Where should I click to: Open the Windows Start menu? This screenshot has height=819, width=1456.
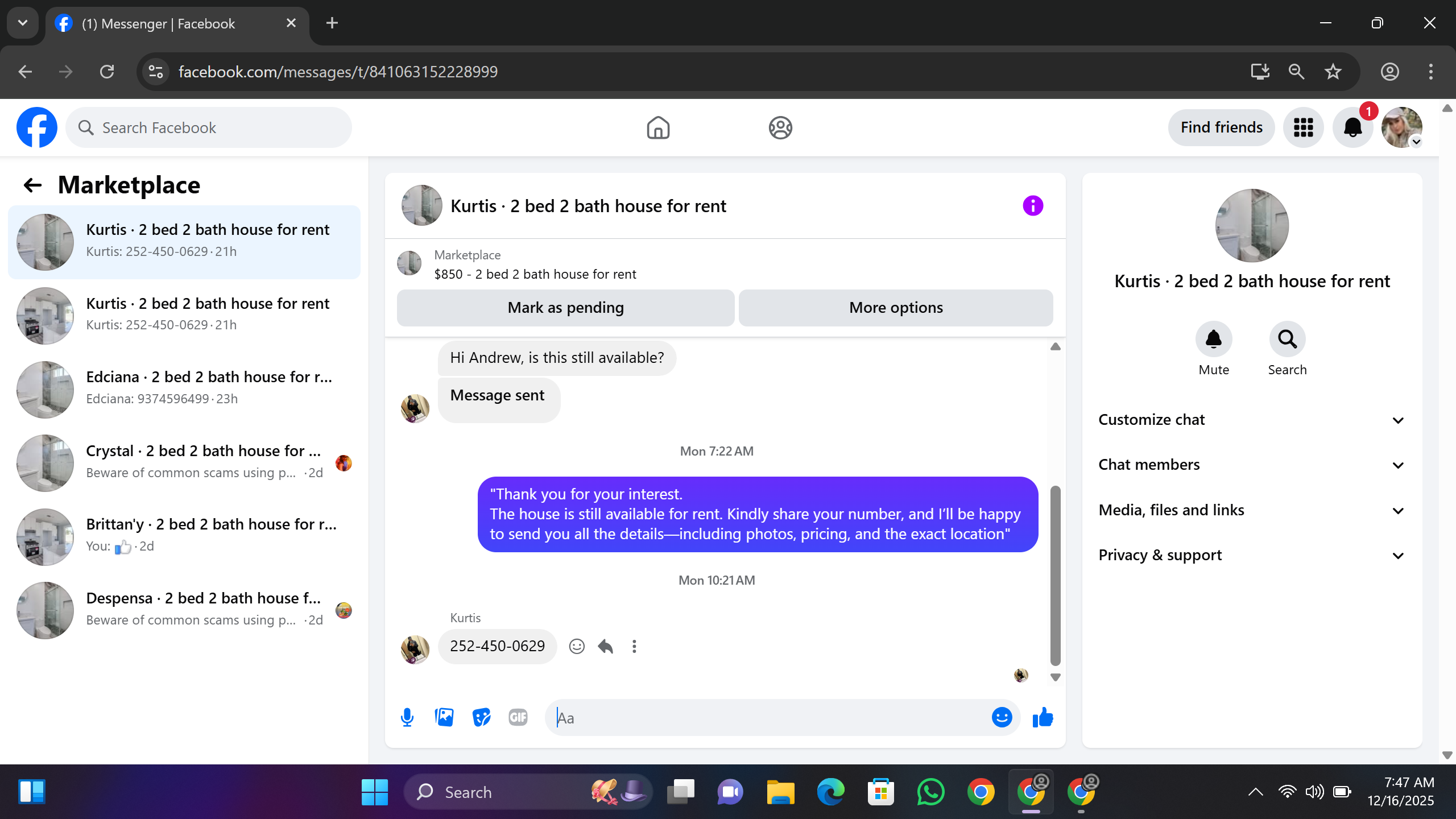[x=374, y=792]
